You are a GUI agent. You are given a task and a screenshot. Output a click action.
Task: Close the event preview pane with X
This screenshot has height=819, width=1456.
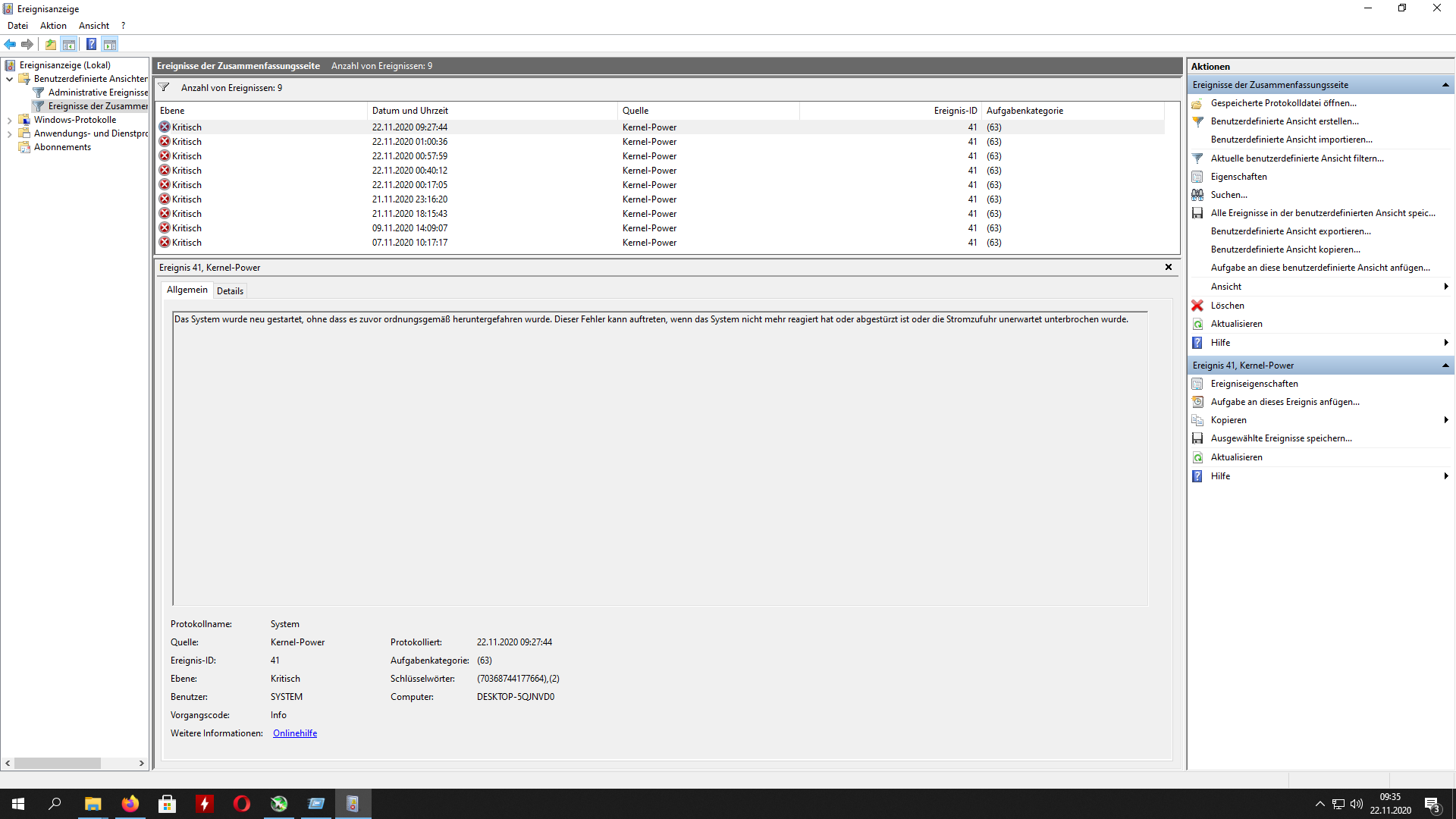point(1169,267)
